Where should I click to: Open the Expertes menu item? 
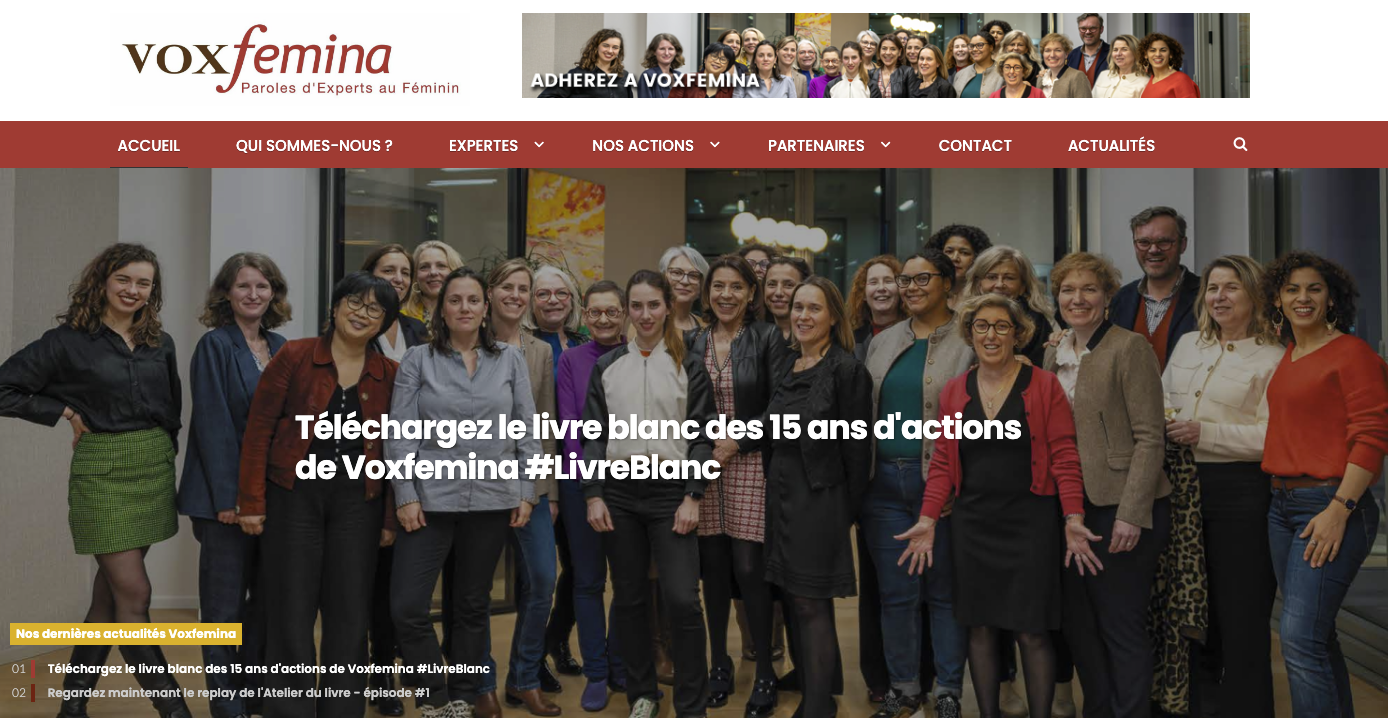point(483,145)
